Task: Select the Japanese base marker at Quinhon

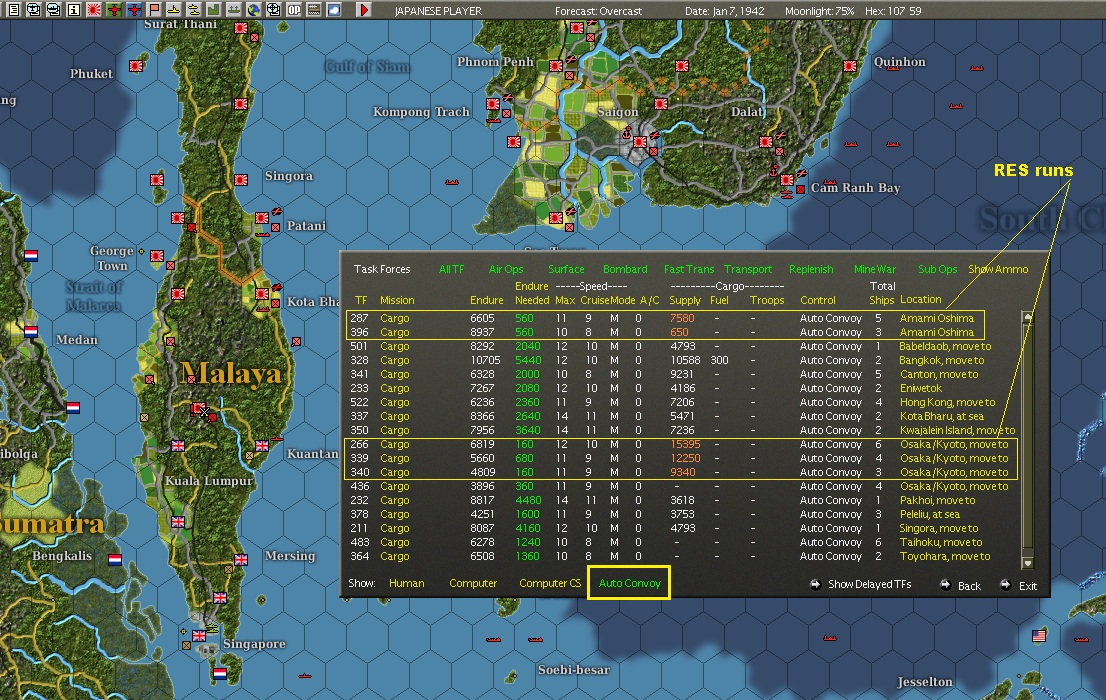Action: click(x=850, y=66)
